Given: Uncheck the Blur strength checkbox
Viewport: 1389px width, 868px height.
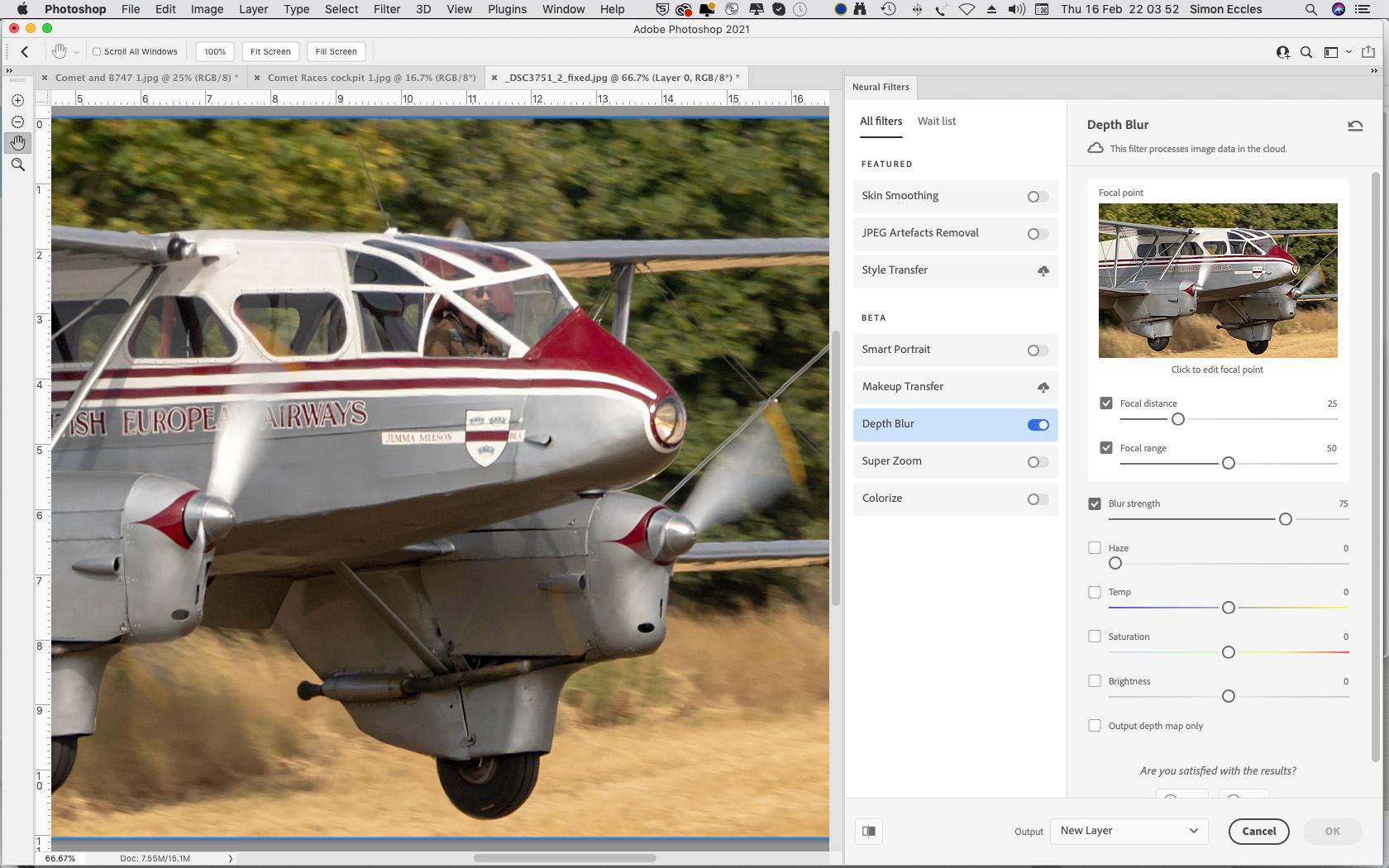Looking at the screenshot, I should tap(1095, 503).
